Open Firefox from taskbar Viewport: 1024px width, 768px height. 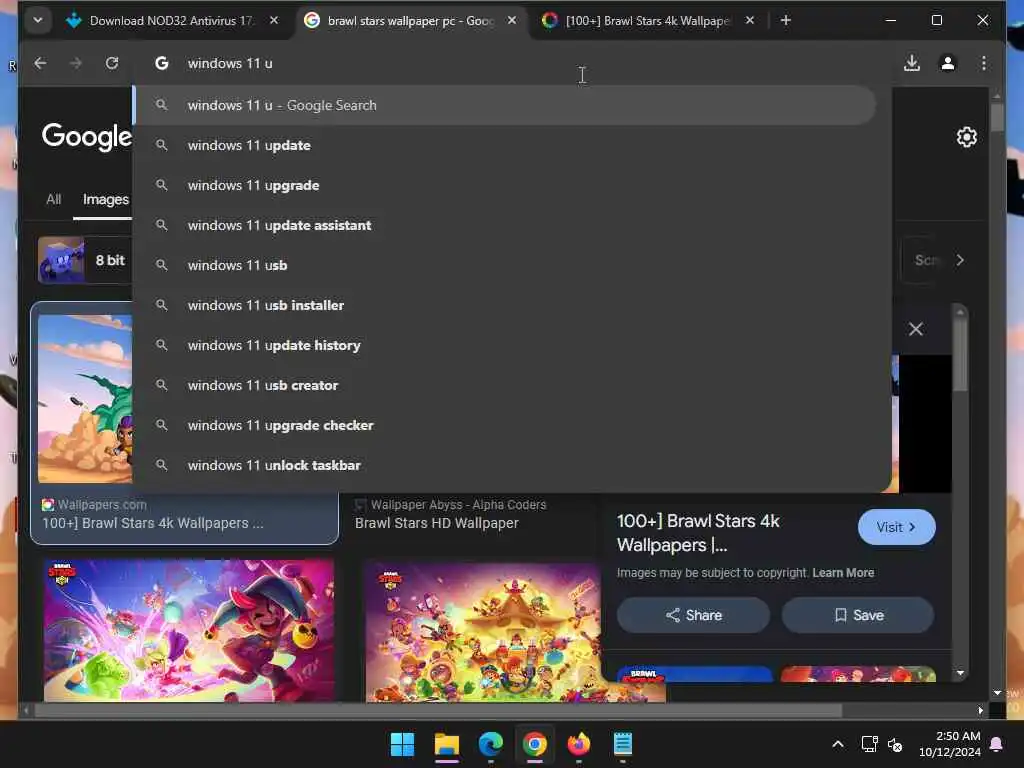tap(579, 744)
